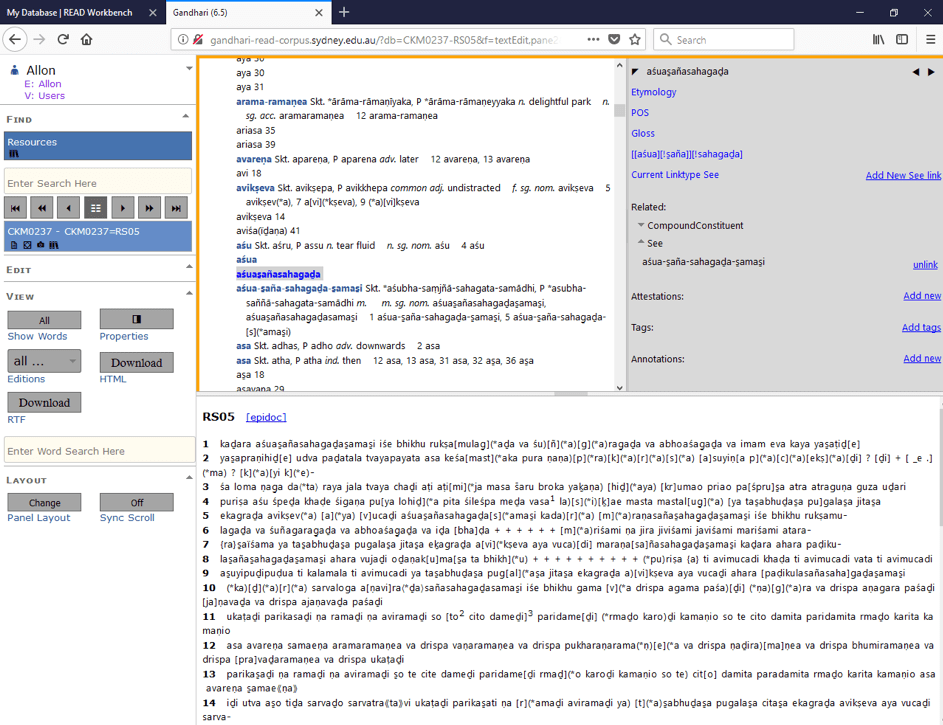This screenshot has width=943, height=725.
Task: Toggle Show Words to All
Action: coord(43,319)
